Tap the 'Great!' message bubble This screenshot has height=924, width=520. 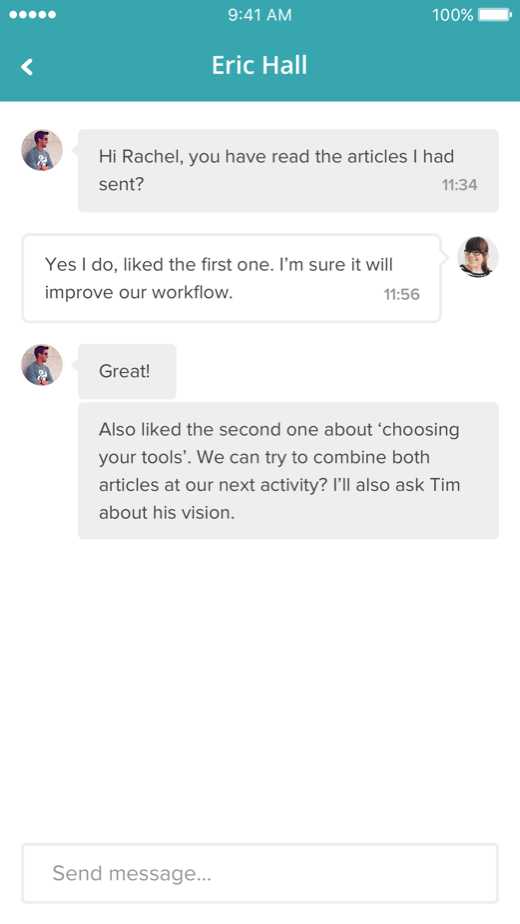[127, 371]
